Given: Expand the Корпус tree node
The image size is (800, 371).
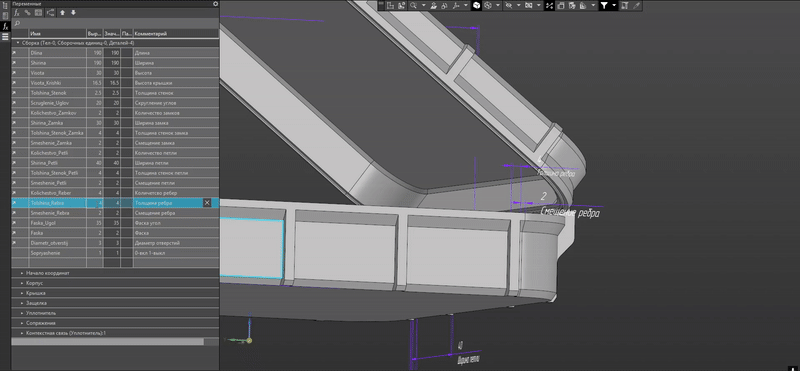Looking at the screenshot, I should (x=22, y=283).
